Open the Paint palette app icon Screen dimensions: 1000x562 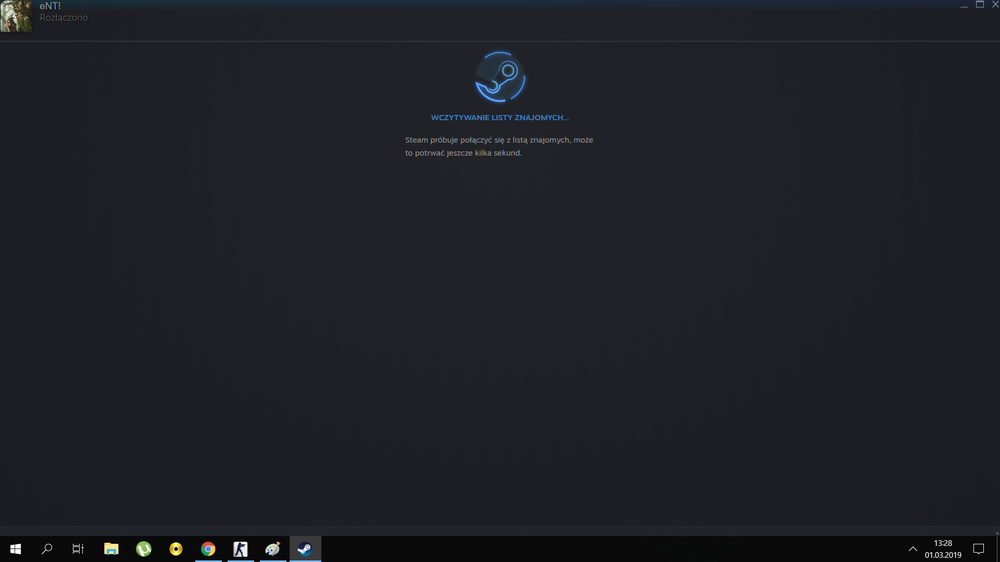273,549
